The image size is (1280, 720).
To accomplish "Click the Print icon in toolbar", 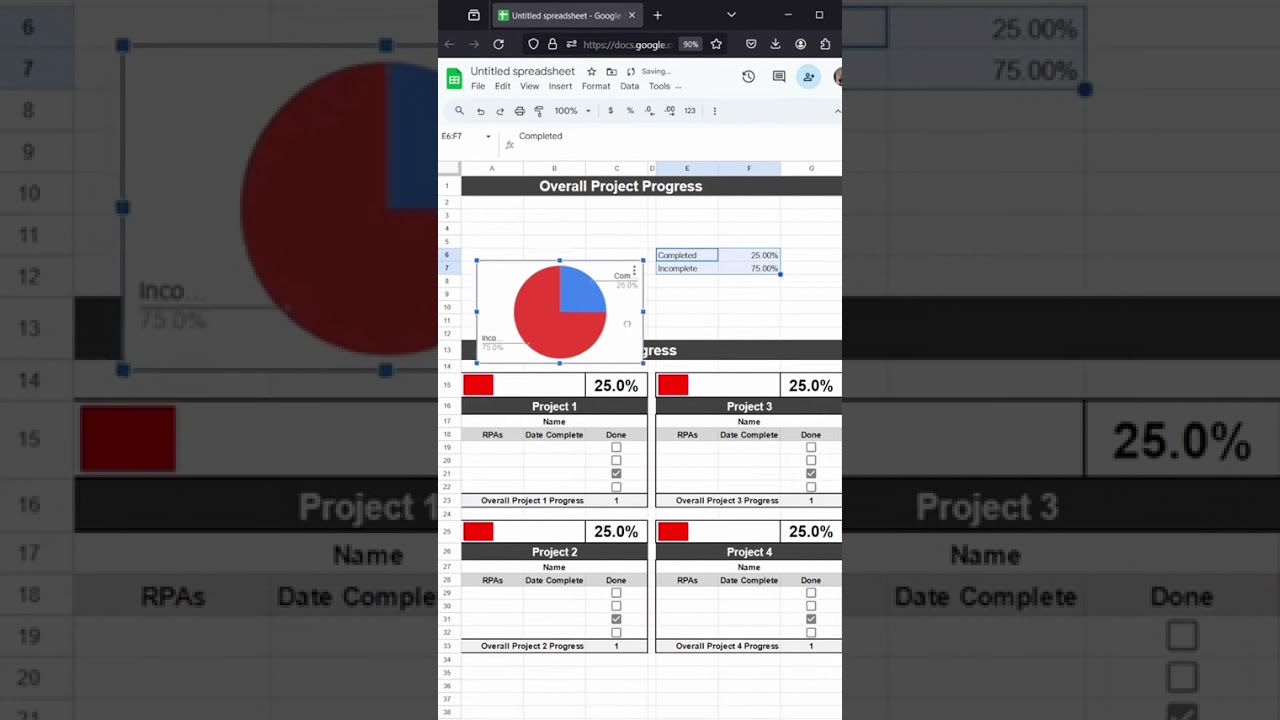I will tap(519, 111).
